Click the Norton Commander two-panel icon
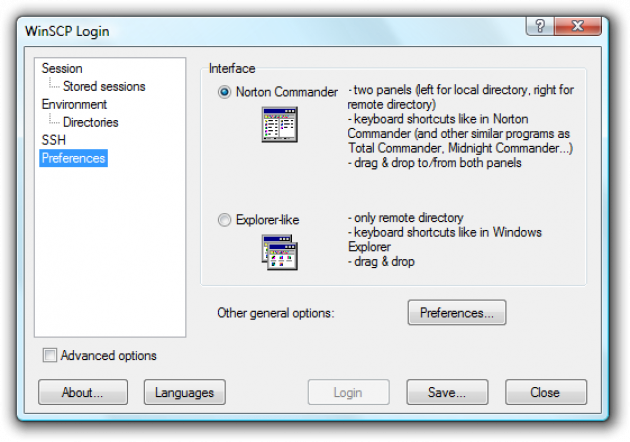The width and height of the screenshot is (630, 442). click(280, 124)
